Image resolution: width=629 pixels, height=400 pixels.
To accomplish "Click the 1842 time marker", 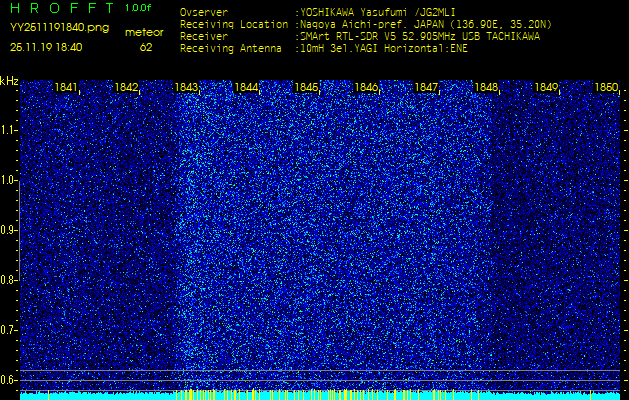I will pos(126,87).
